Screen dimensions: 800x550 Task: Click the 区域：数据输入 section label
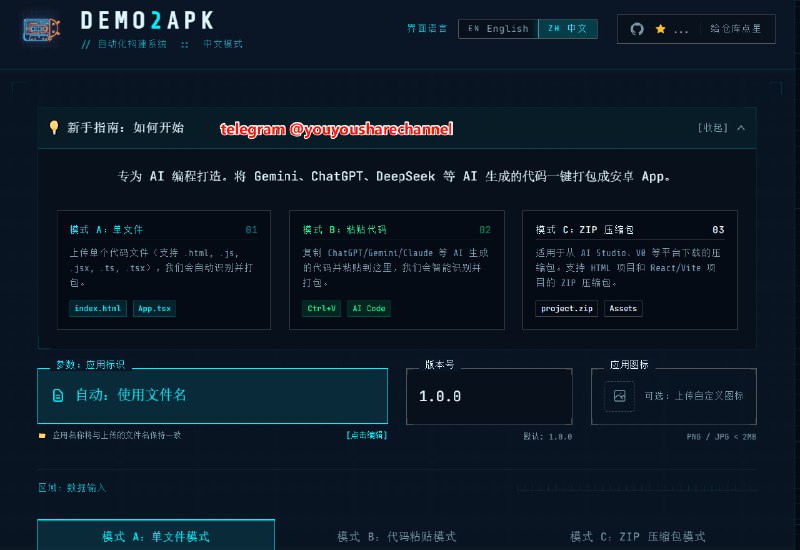pyautogui.click(x=72, y=488)
